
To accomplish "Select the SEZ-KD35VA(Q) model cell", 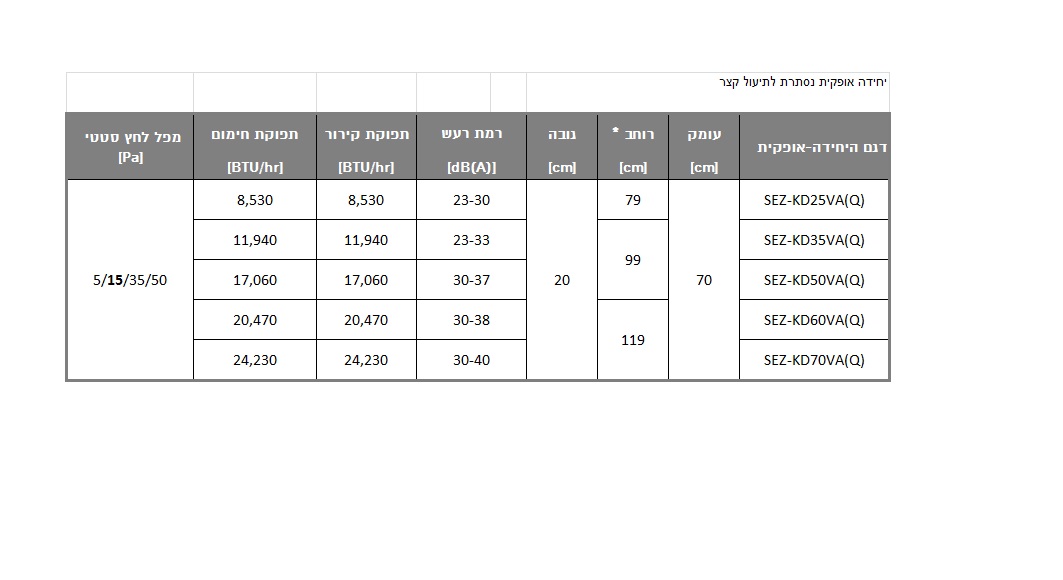I will point(814,240).
